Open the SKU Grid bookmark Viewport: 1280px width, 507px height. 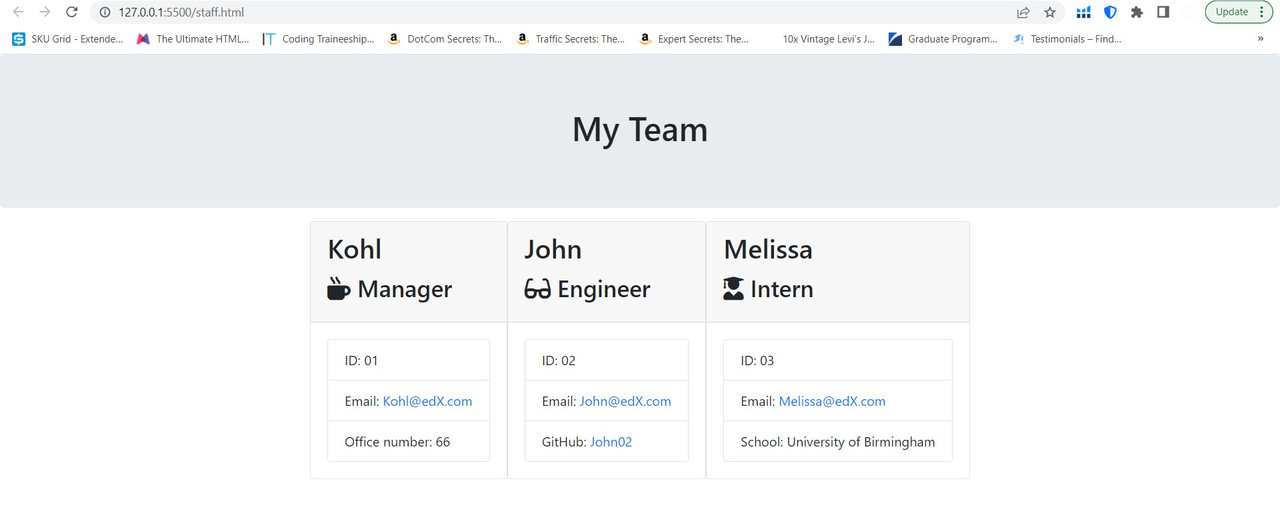(68, 39)
